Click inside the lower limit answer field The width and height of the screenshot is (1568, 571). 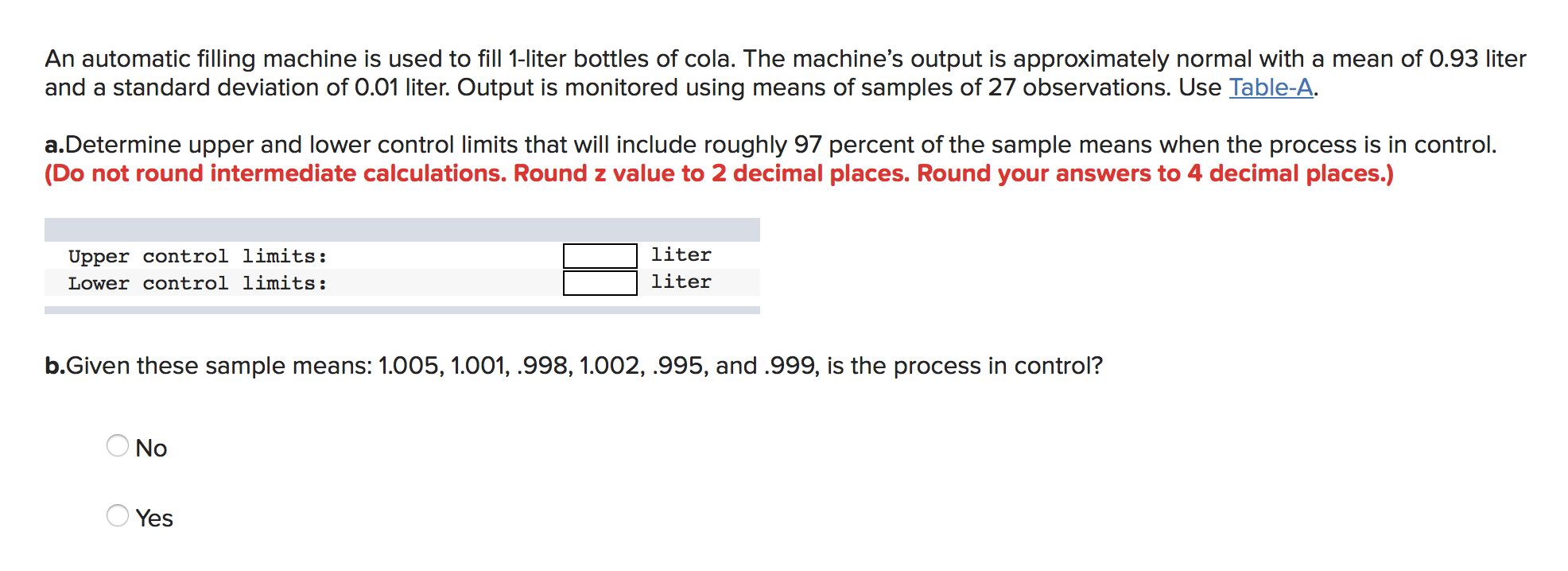pos(599,281)
